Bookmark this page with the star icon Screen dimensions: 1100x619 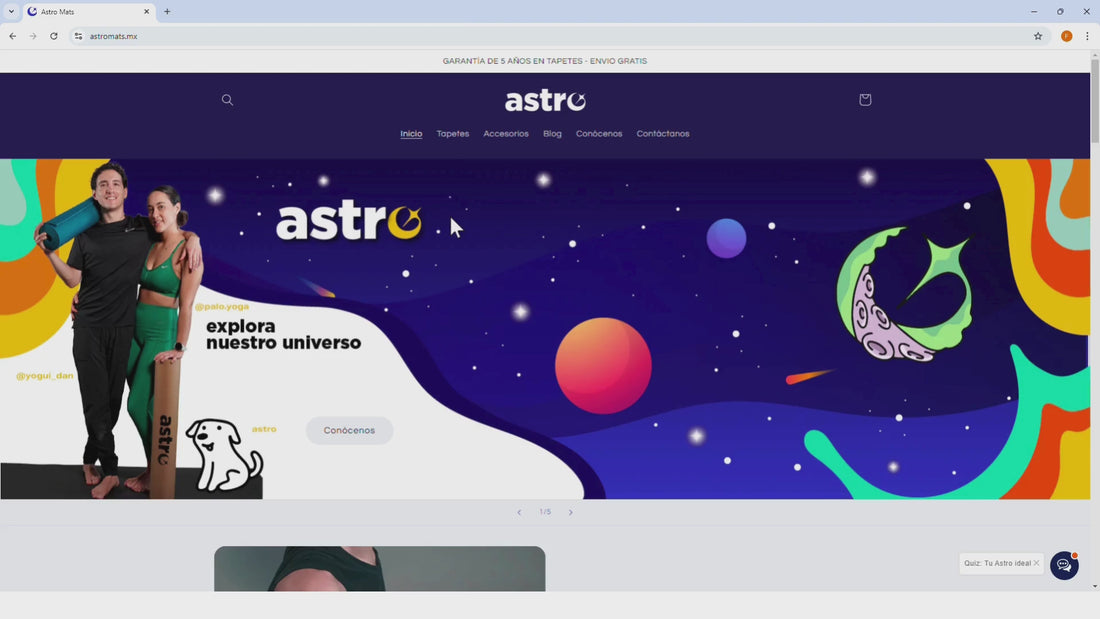(1038, 36)
